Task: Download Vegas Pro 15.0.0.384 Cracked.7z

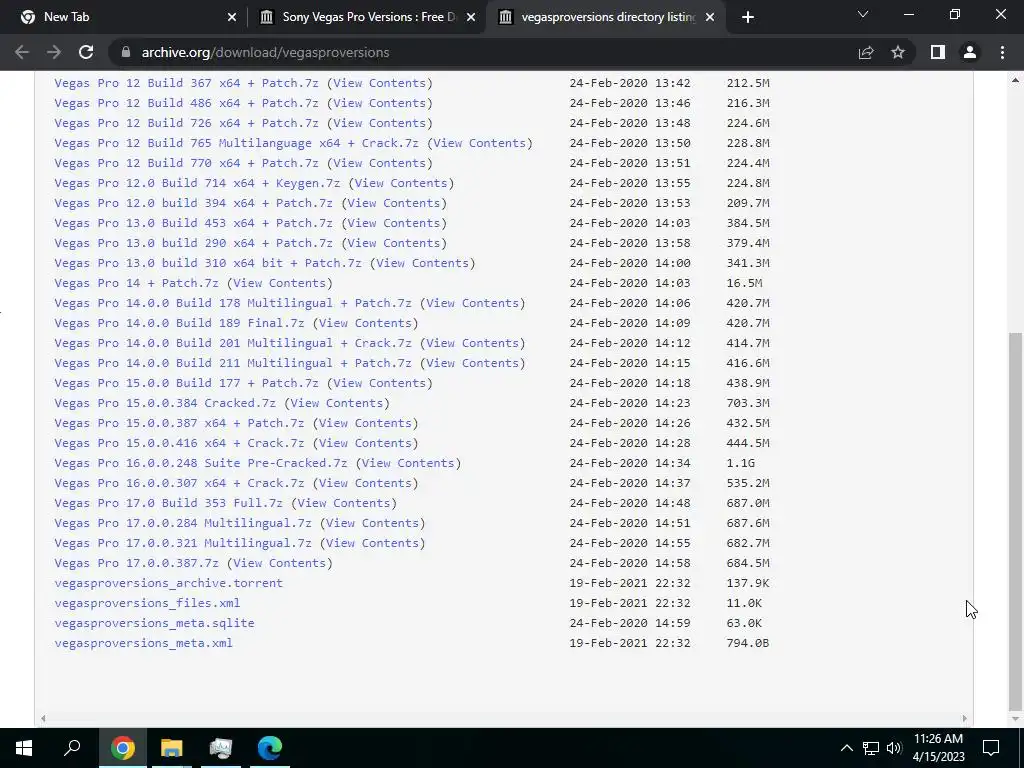Action: (165, 403)
